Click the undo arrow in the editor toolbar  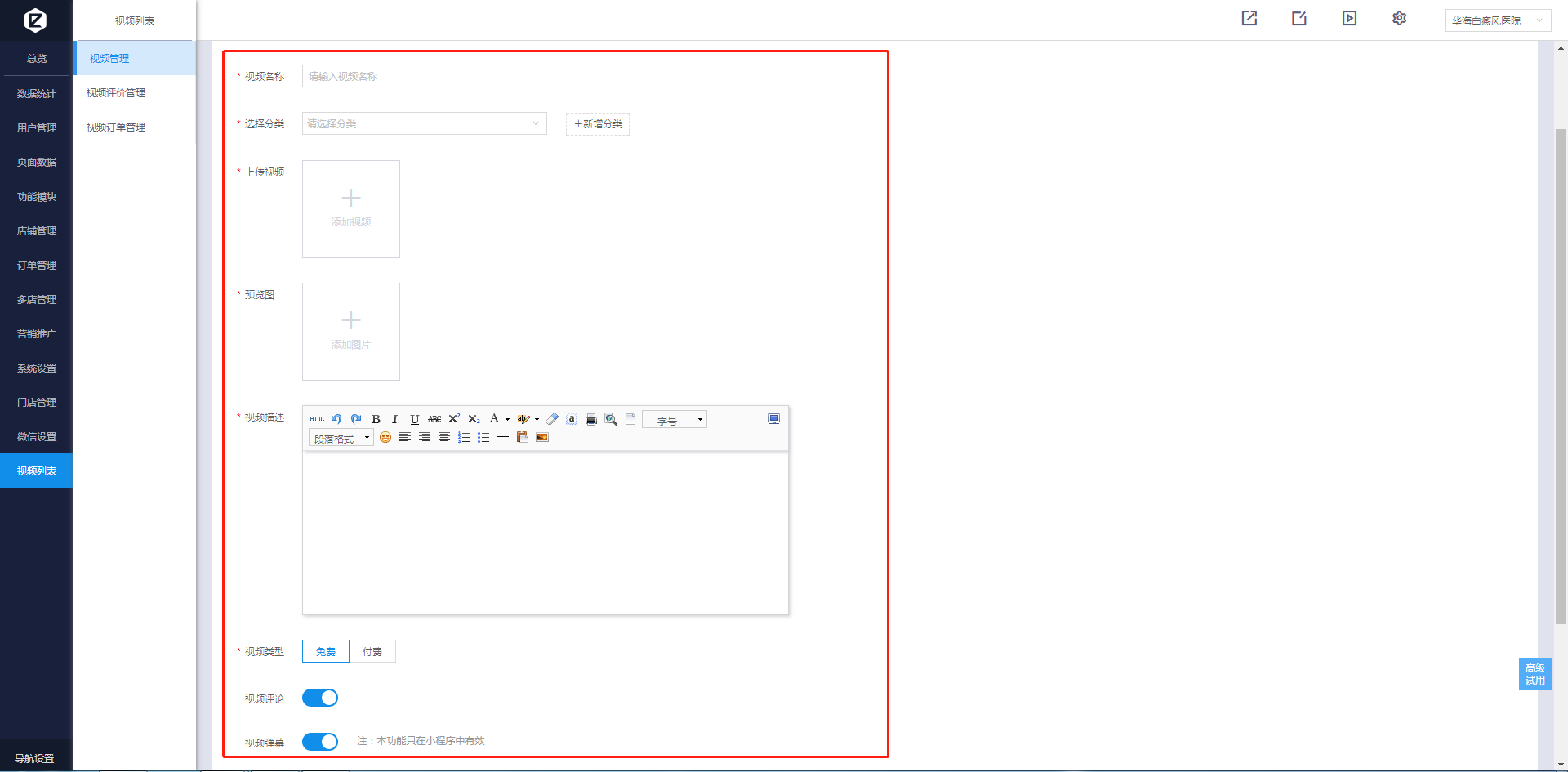(336, 419)
